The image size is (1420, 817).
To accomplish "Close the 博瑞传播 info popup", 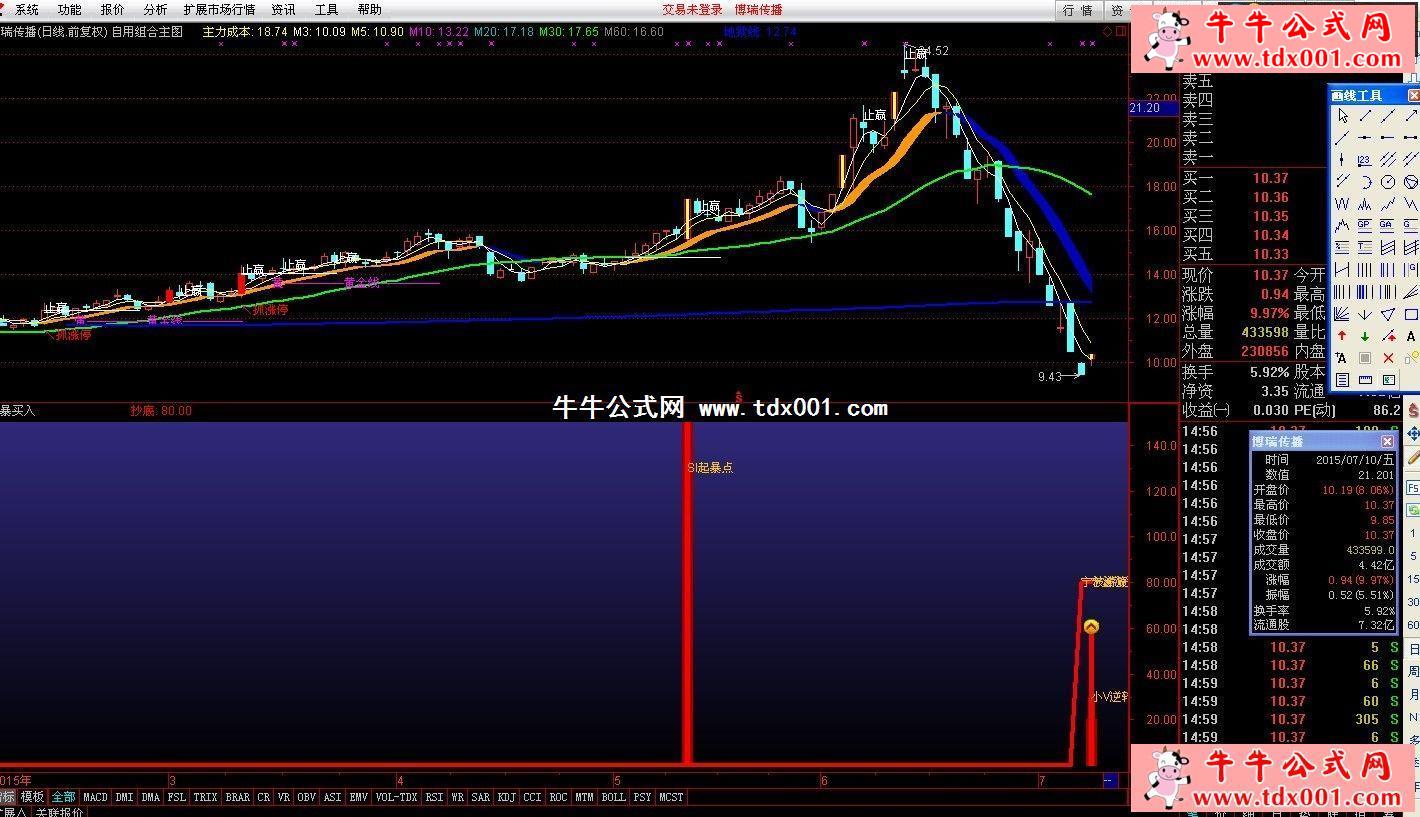I will (x=1387, y=441).
